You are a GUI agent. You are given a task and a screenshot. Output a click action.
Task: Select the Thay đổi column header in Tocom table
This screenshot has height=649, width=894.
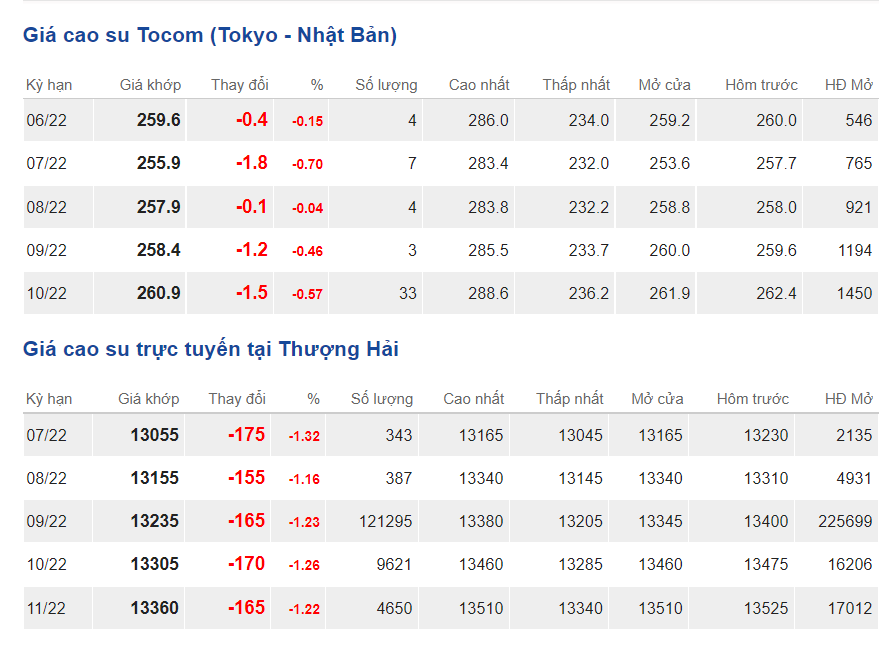pos(239,85)
